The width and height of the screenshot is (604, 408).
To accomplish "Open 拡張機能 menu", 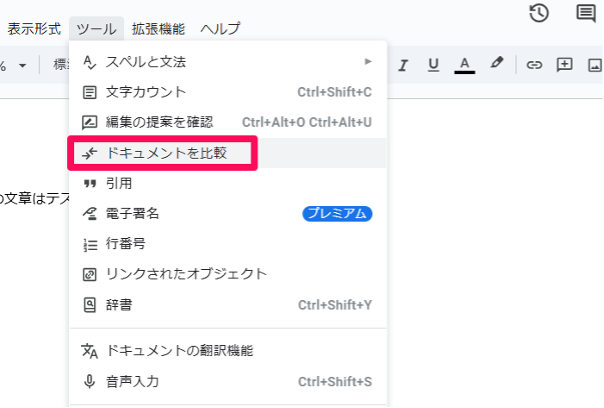I will tap(158, 29).
